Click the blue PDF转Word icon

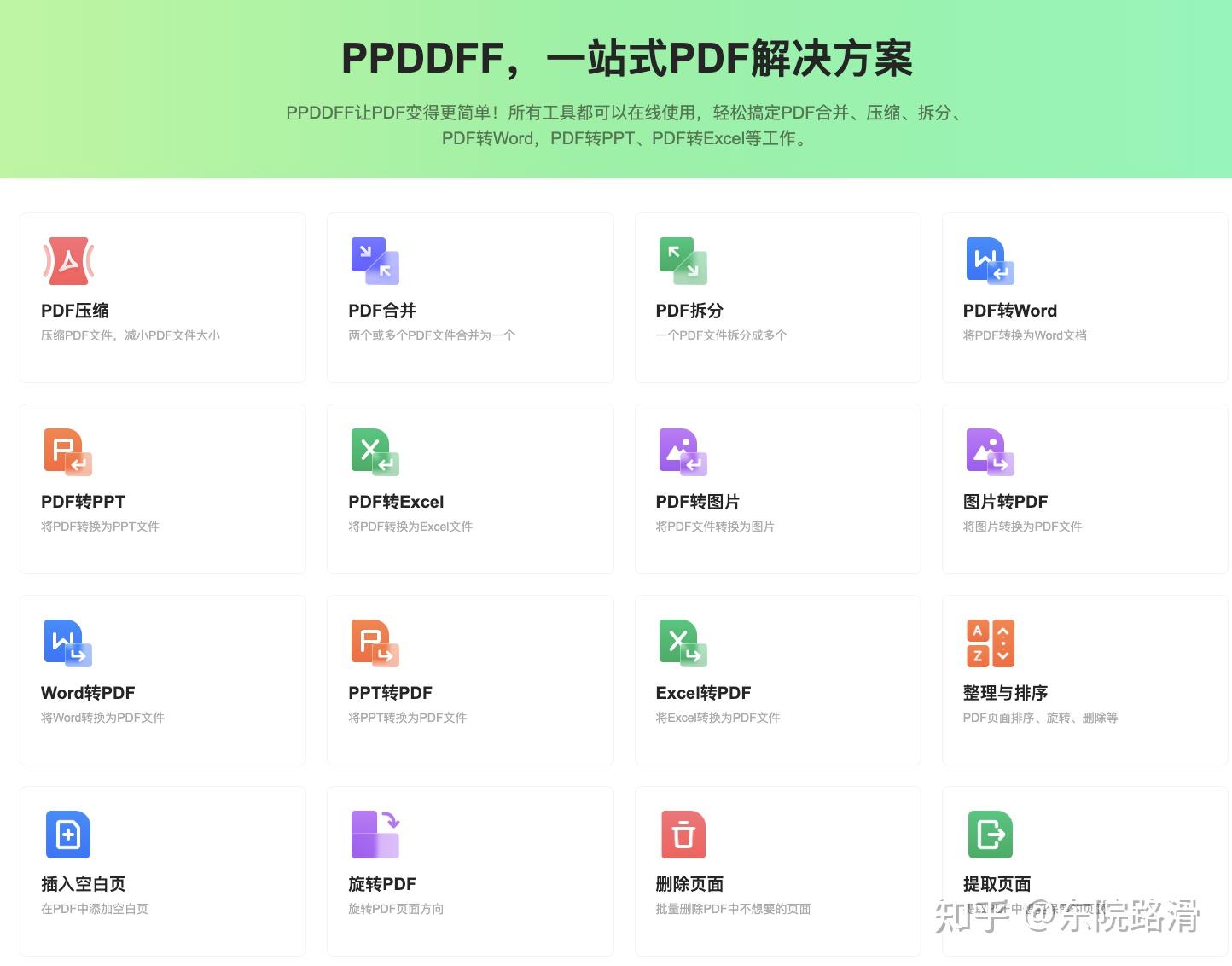click(990, 261)
